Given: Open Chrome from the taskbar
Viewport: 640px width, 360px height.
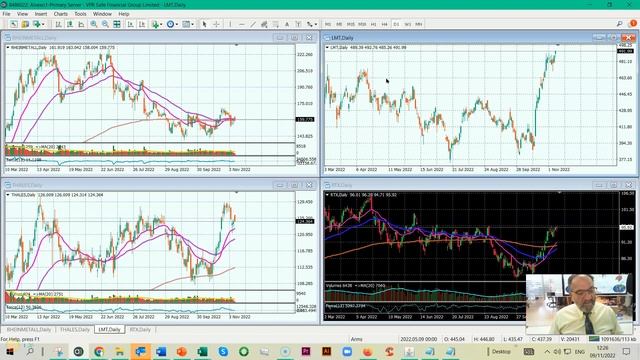Looking at the screenshot, I should click(99, 351).
